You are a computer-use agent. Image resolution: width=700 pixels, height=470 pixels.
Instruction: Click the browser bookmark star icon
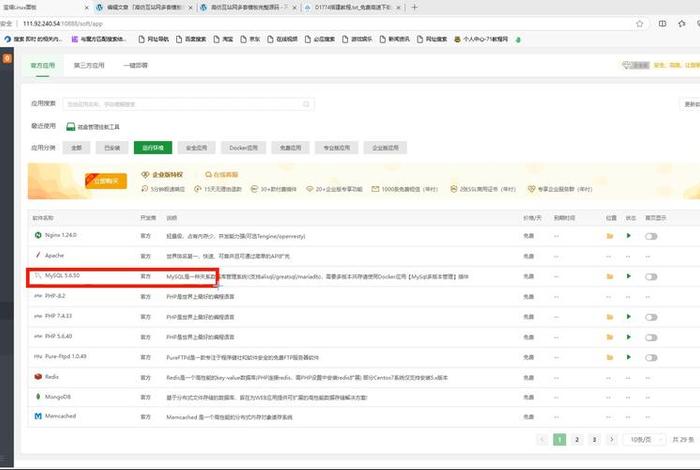pyautogui.click(x=639, y=24)
